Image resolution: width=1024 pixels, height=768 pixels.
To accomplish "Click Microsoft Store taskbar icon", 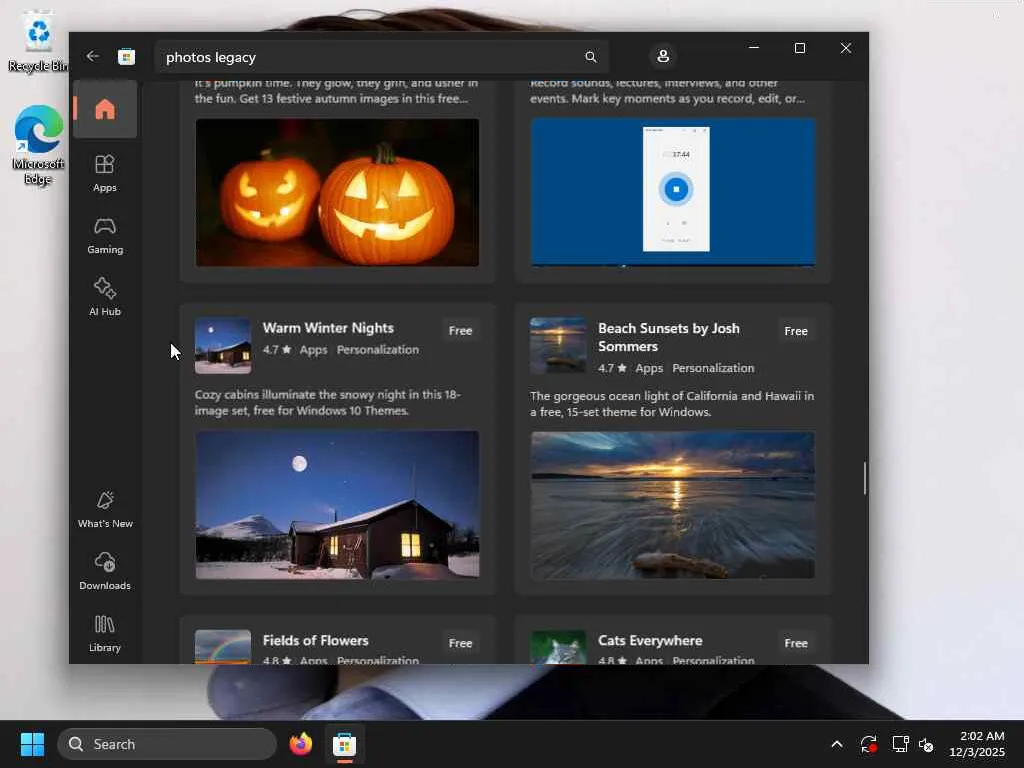I will tap(344, 744).
